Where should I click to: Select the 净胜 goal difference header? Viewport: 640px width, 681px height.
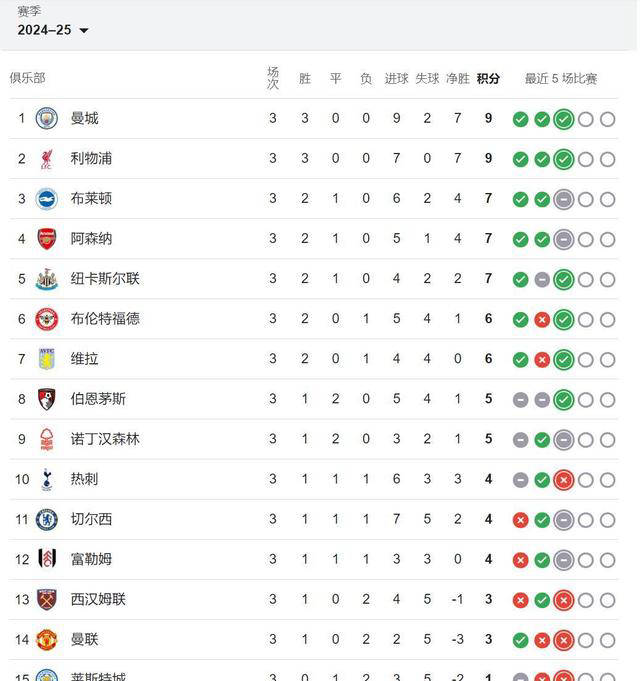pyautogui.click(x=458, y=79)
